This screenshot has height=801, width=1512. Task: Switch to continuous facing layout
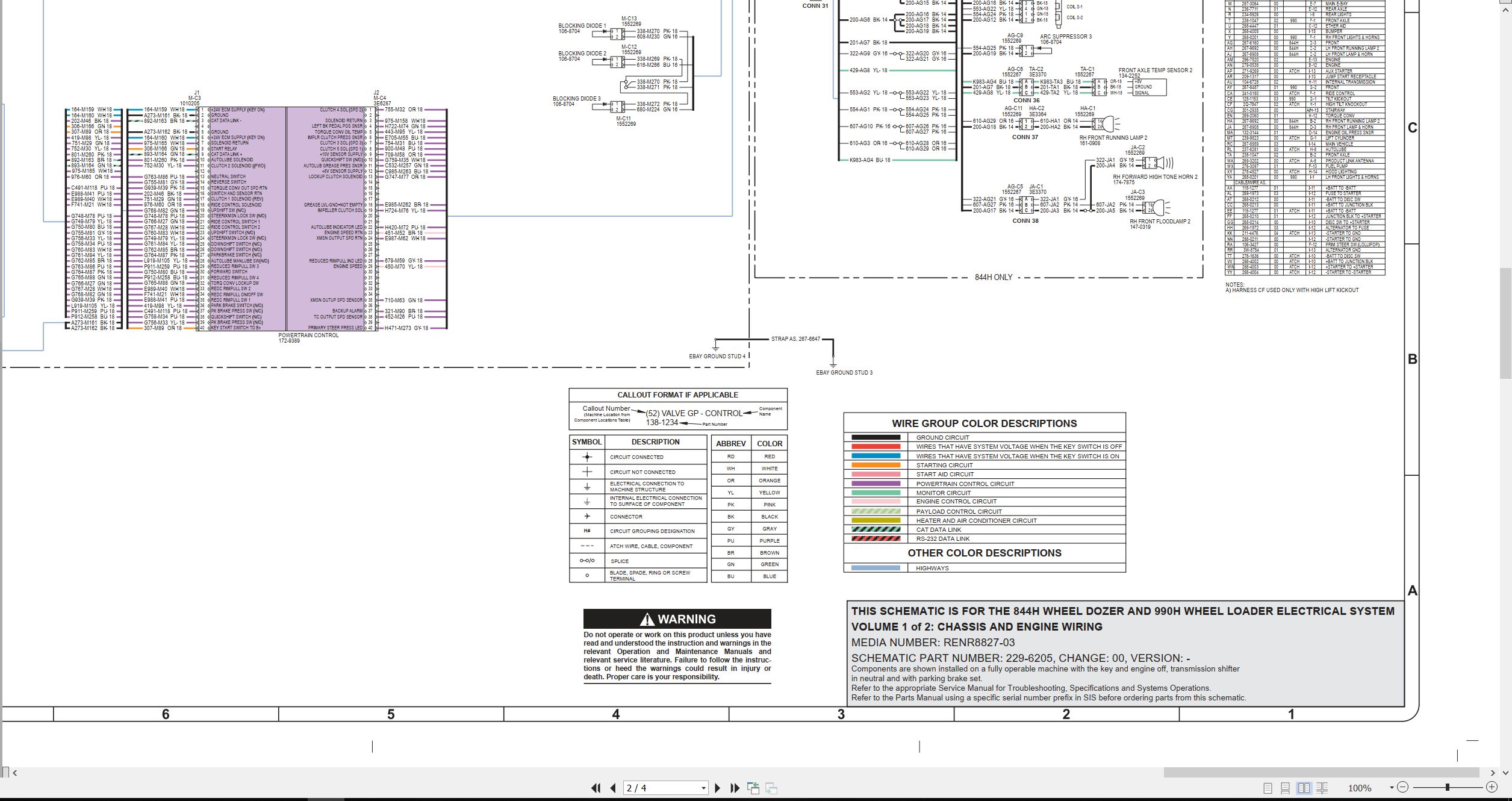click(1322, 788)
